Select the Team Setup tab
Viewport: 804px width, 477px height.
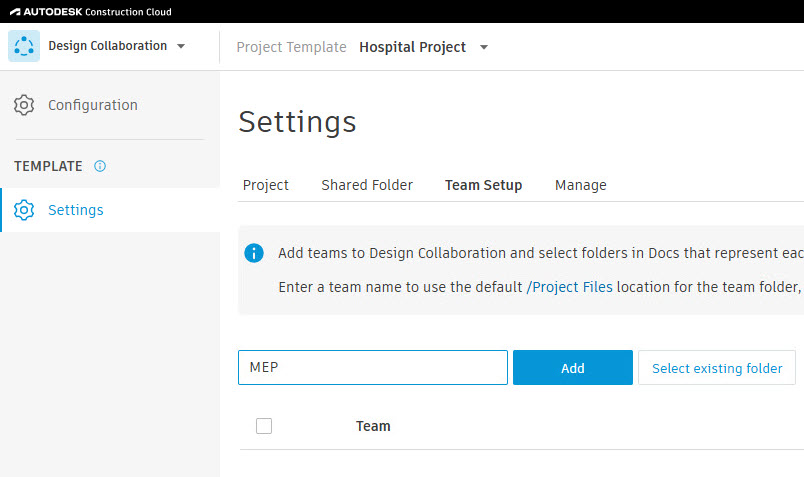(x=484, y=185)
